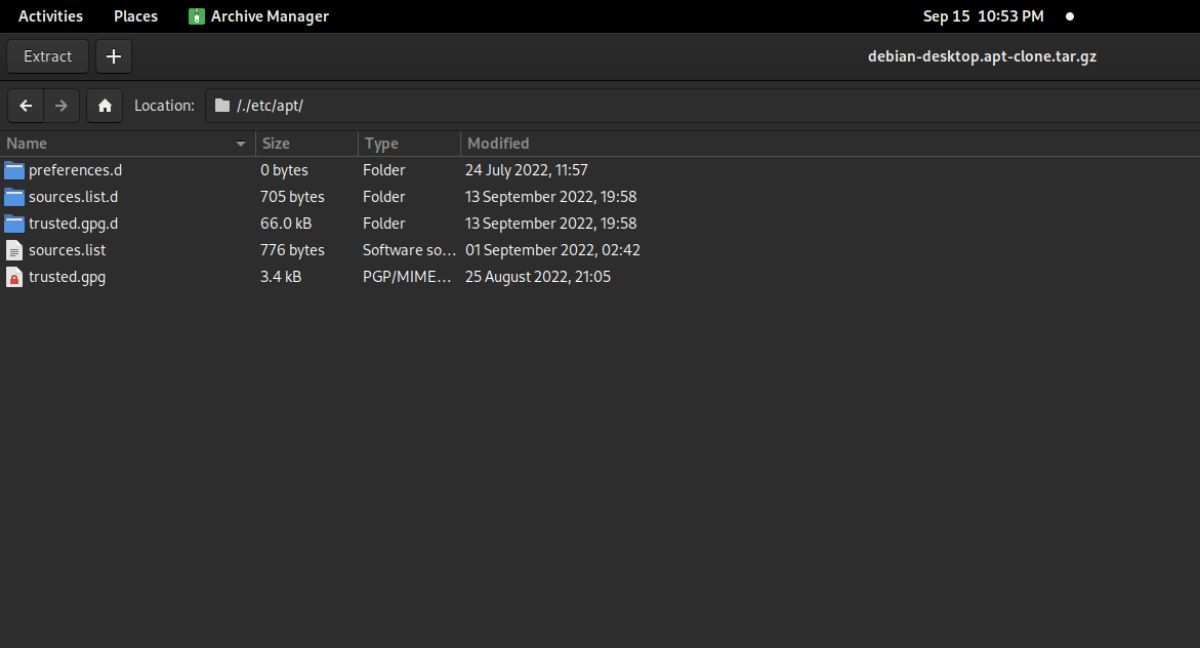Open the Activities overview
Screen dimensions: 1200x648
pyautogui.click(x=50, y=15)
